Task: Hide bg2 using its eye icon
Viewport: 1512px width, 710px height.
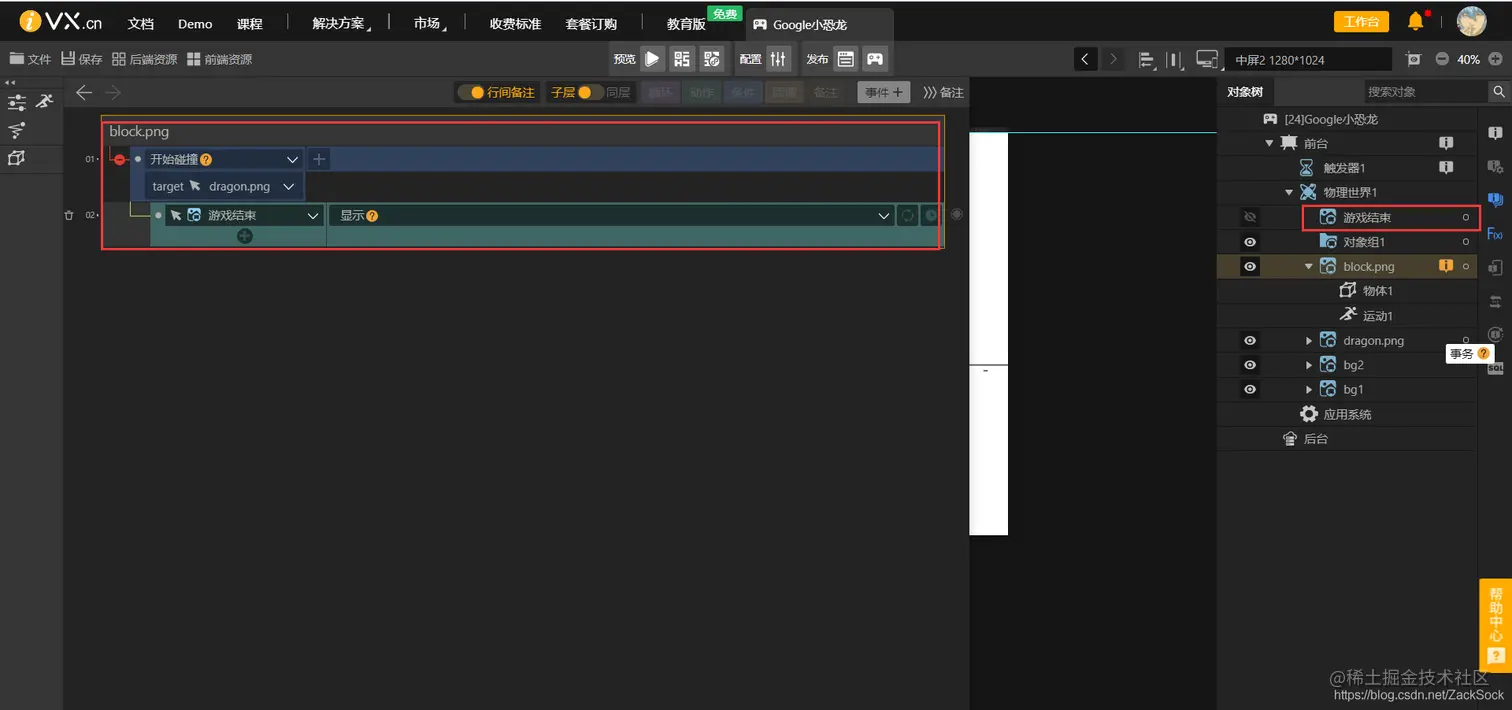Action: pyautogui.click(x=1249, y=365)
